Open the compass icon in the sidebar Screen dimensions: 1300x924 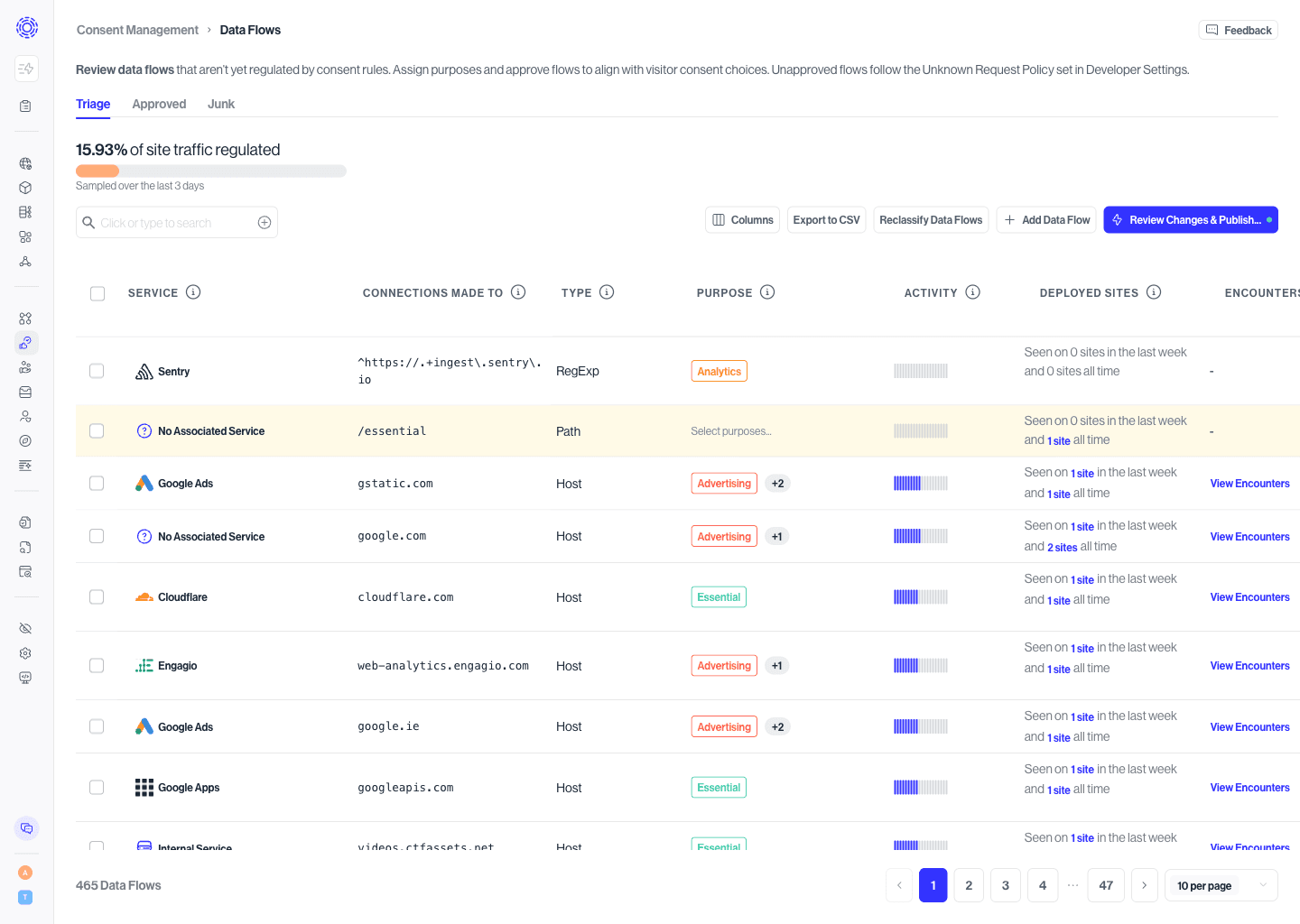point(25,441)
